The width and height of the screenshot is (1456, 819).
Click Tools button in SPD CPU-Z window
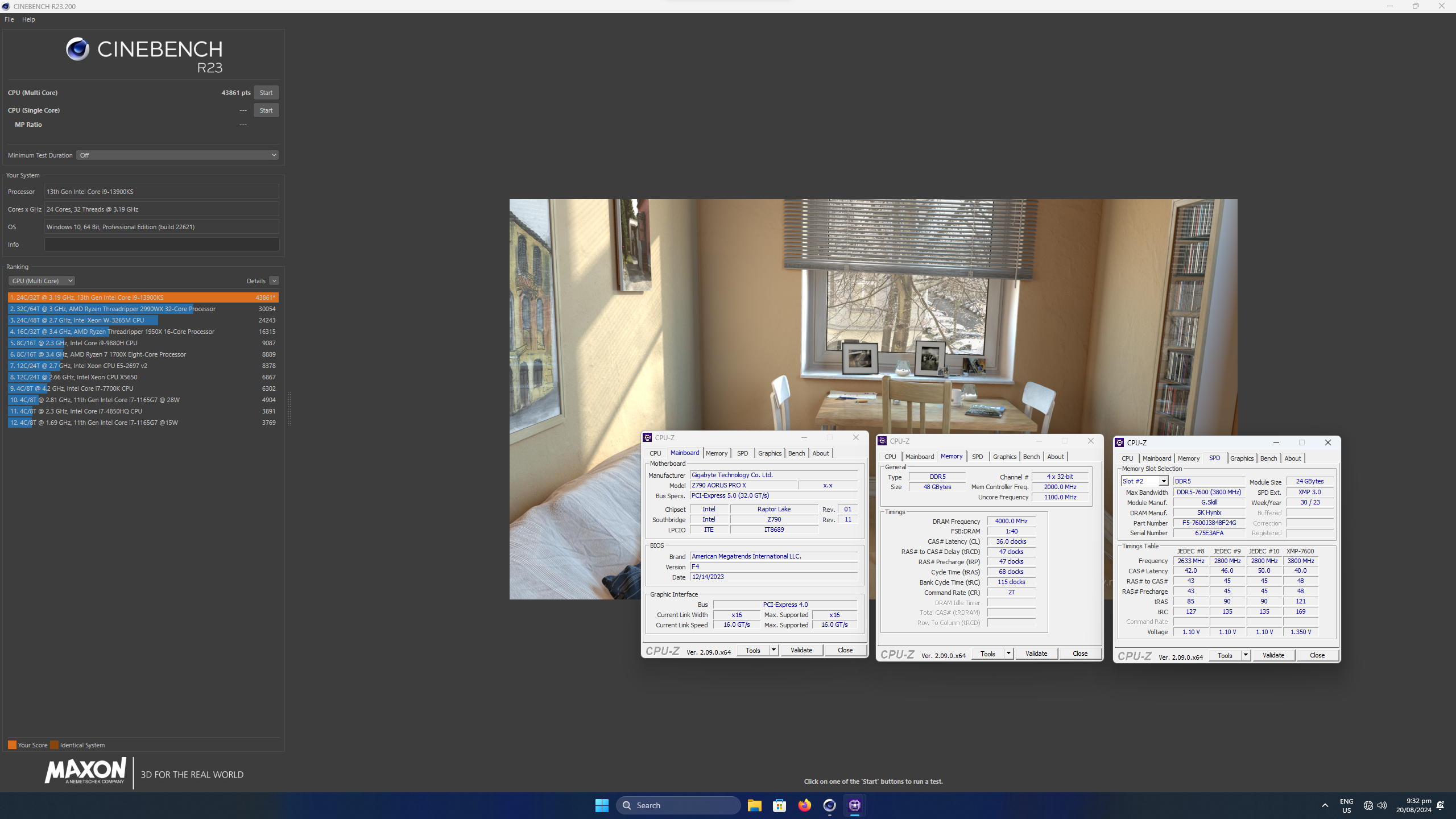tap(1225, 655)
